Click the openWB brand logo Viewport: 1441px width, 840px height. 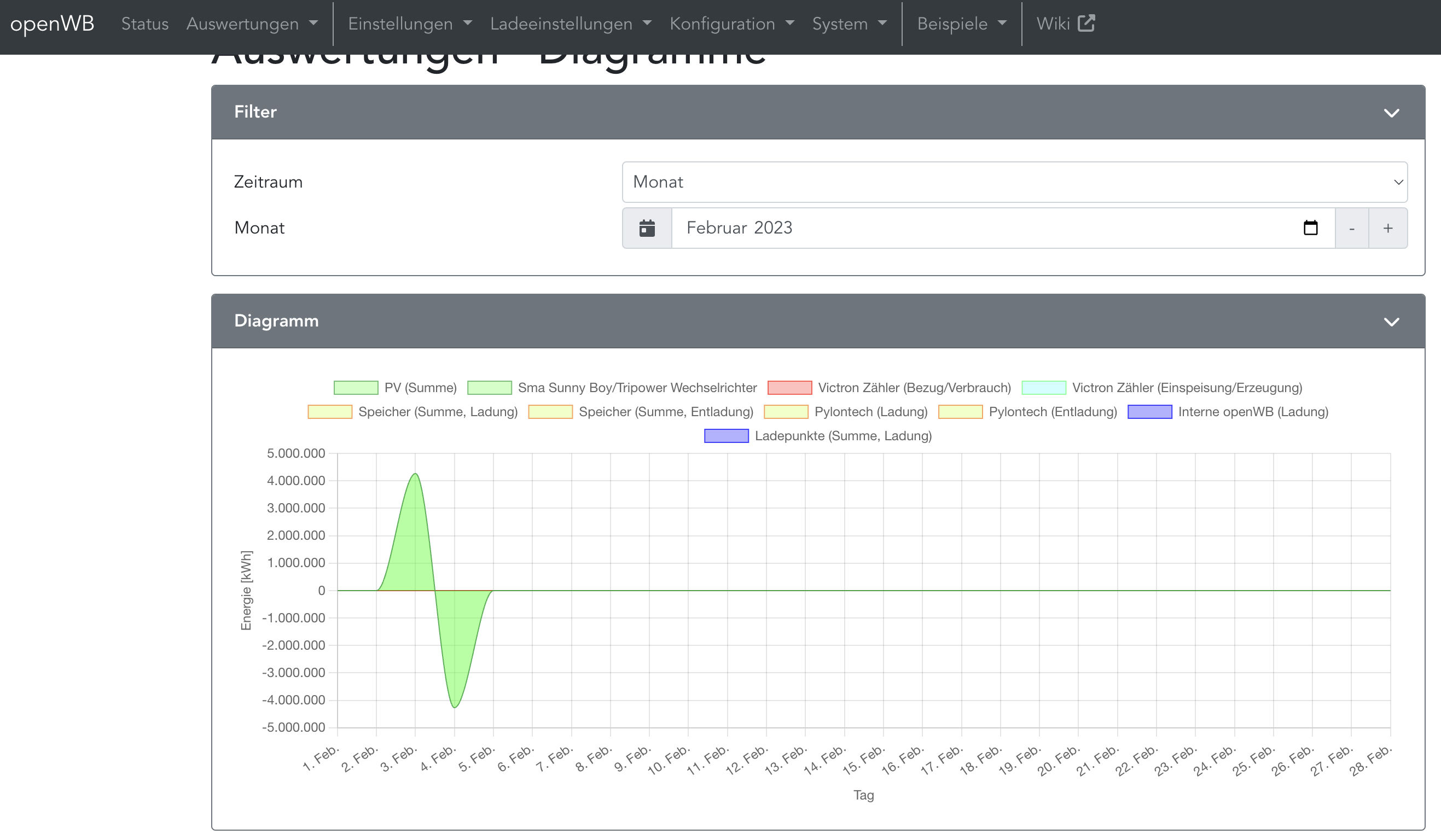52,24
